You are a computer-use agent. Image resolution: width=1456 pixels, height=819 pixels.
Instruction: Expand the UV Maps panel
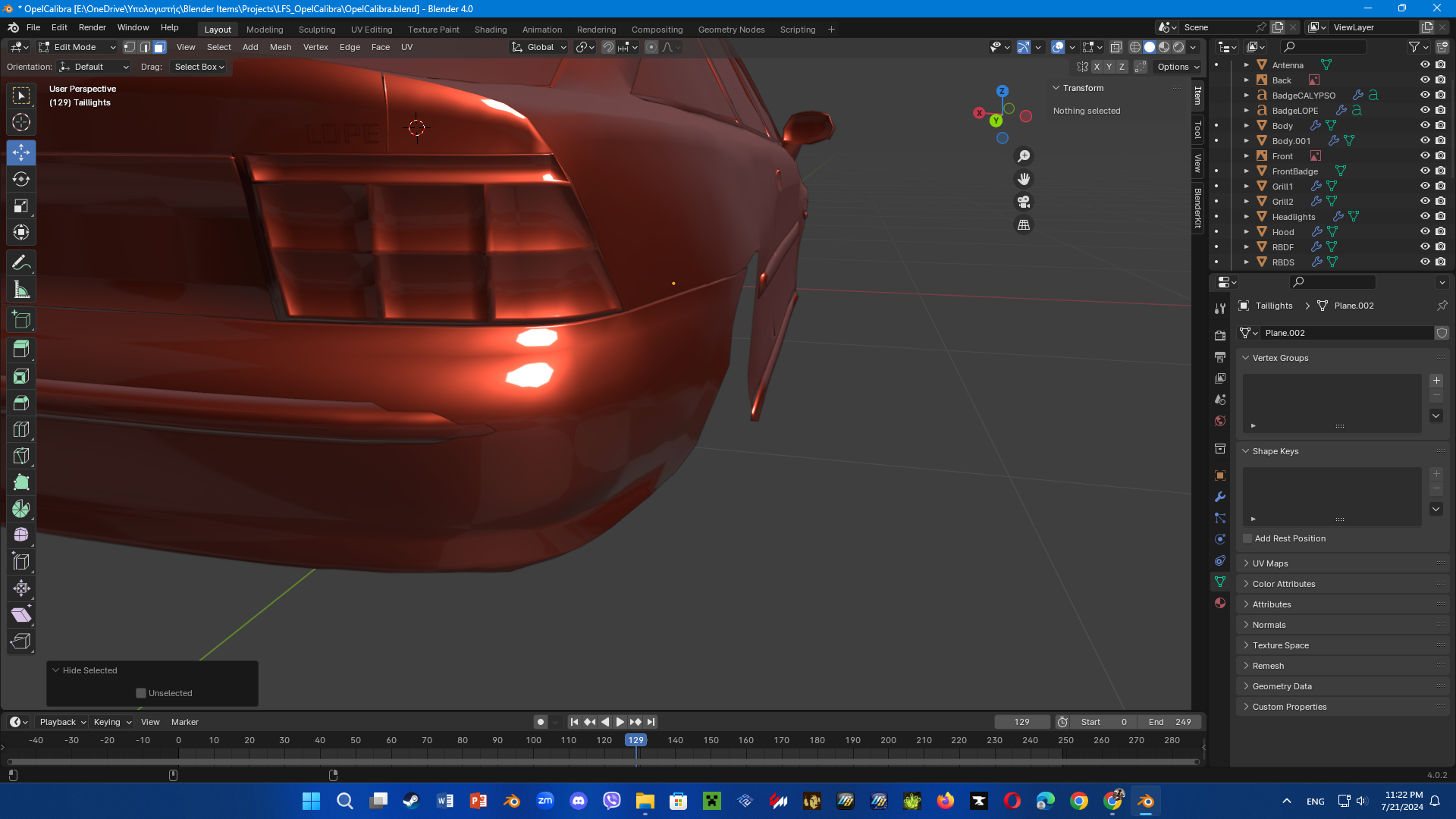tap(1270, 563)
